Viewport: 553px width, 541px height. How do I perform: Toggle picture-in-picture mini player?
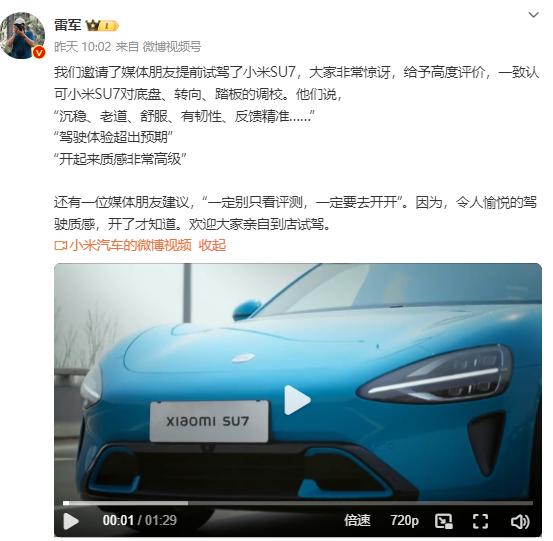(x=444, y=521)
